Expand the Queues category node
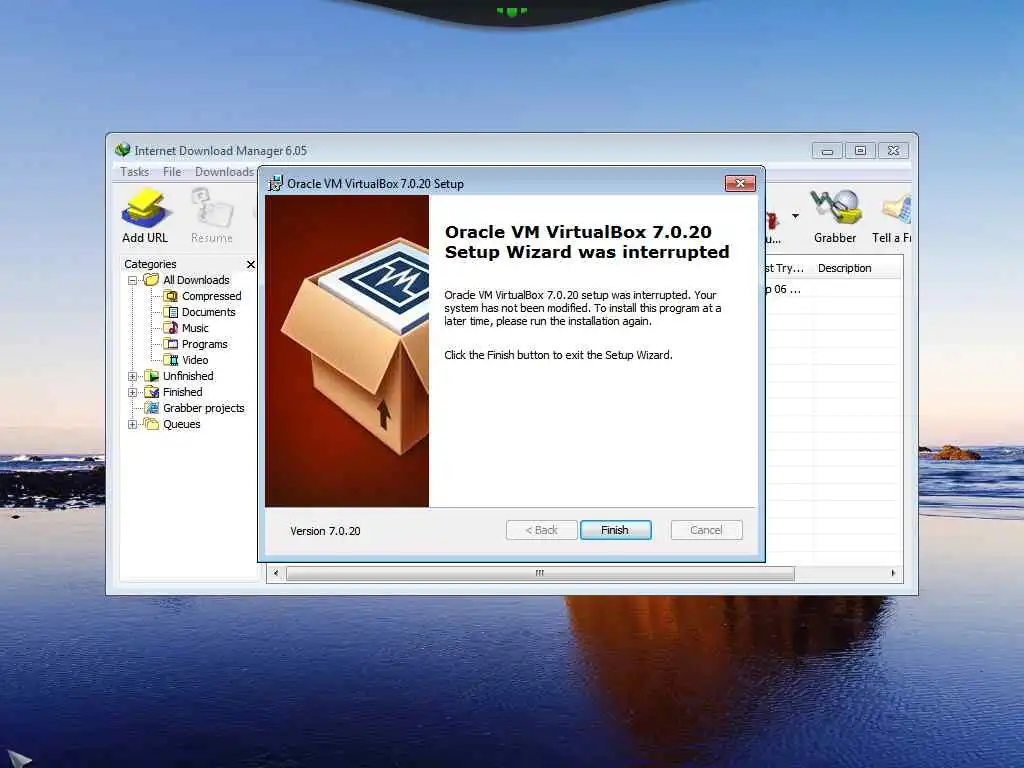The image size is (1024, 768). coord(133,424)
